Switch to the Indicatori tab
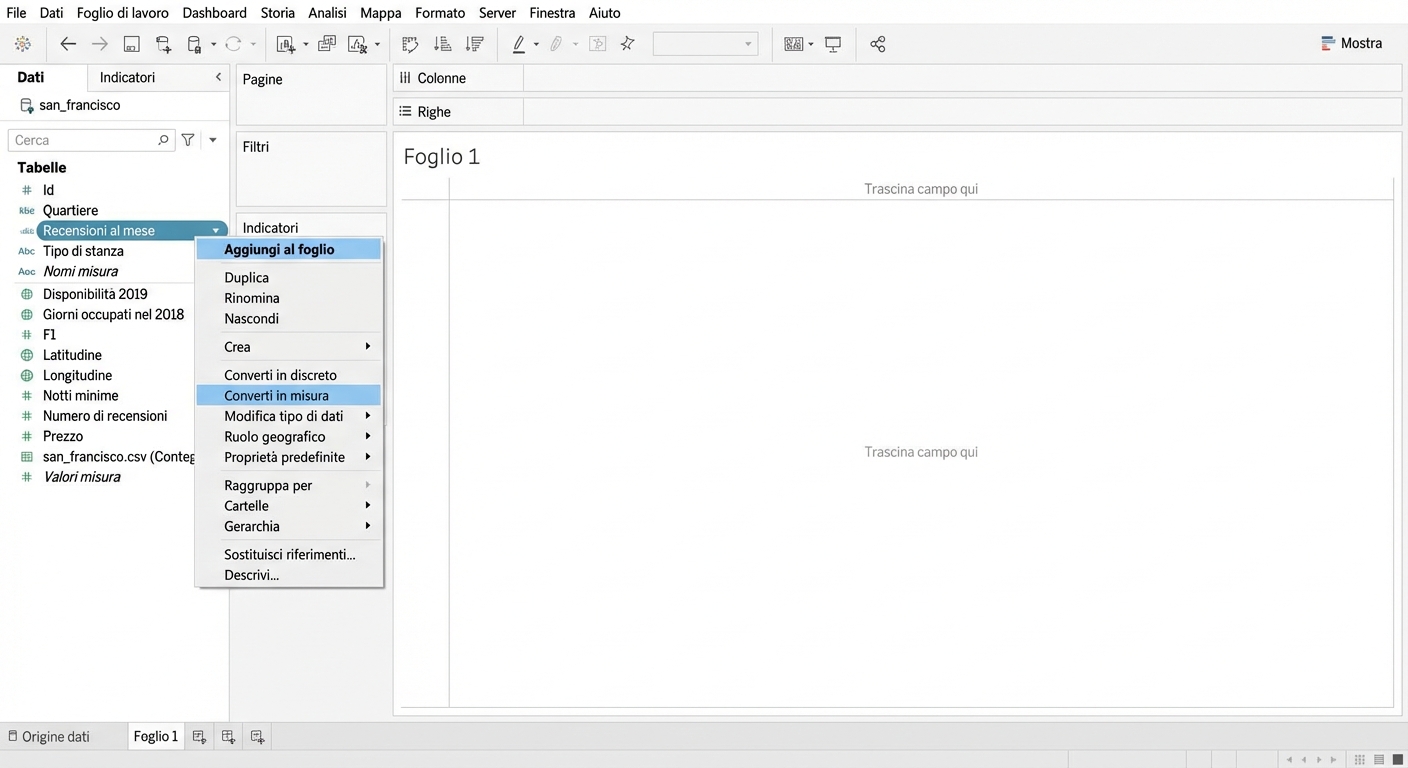The width and height of the screenshot is (1408, 768). click(x=127, y=78)
